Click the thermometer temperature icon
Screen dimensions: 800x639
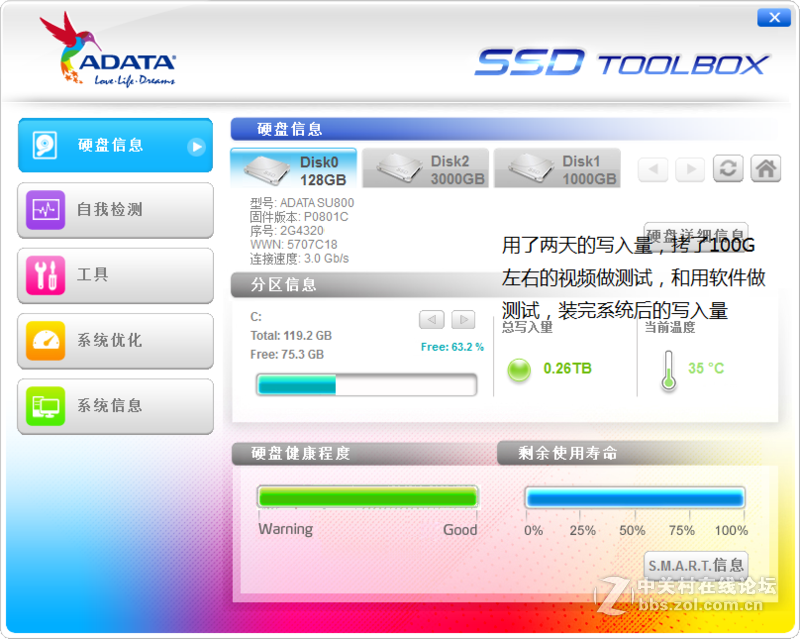(x=668, y=371)
